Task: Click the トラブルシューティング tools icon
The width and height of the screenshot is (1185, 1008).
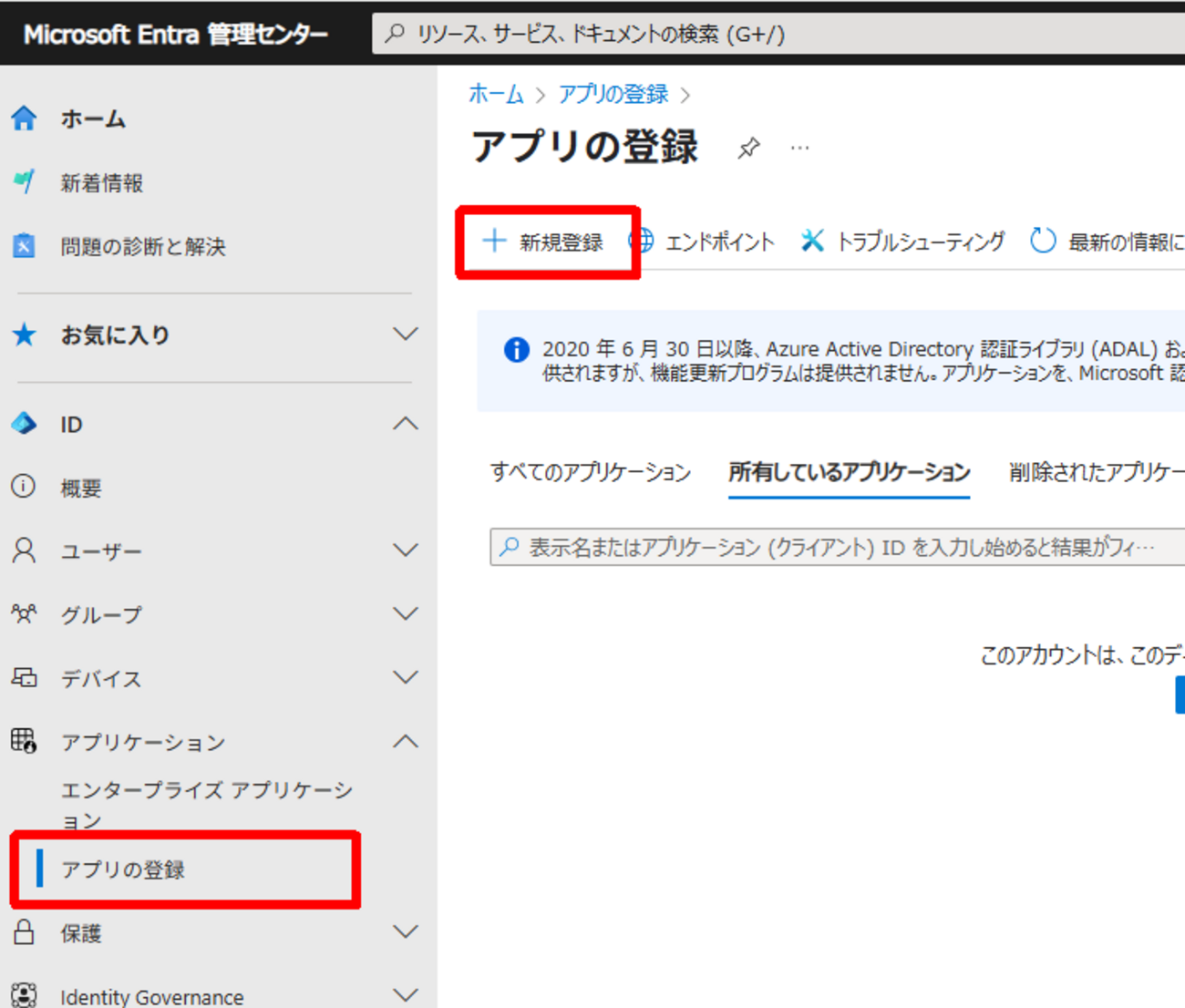Action: pos(811,241)
